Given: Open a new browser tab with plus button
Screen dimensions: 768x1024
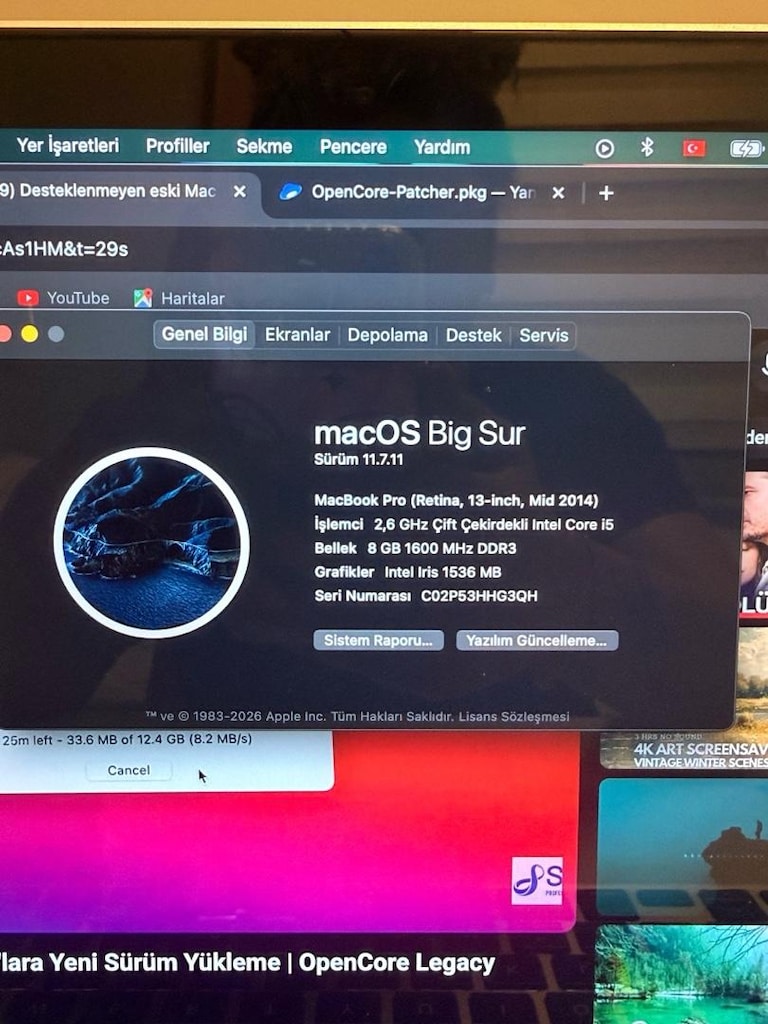Looking at the screenshot, I should point(605,193).
